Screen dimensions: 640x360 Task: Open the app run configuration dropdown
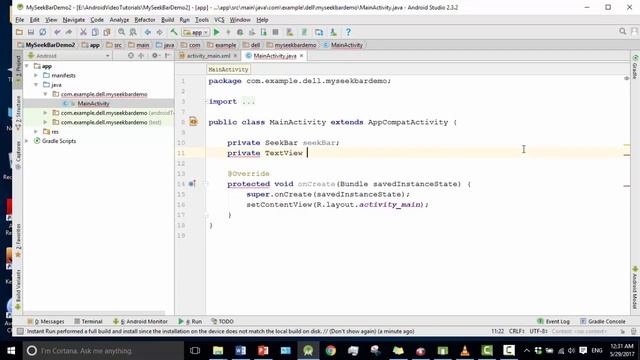196,32
